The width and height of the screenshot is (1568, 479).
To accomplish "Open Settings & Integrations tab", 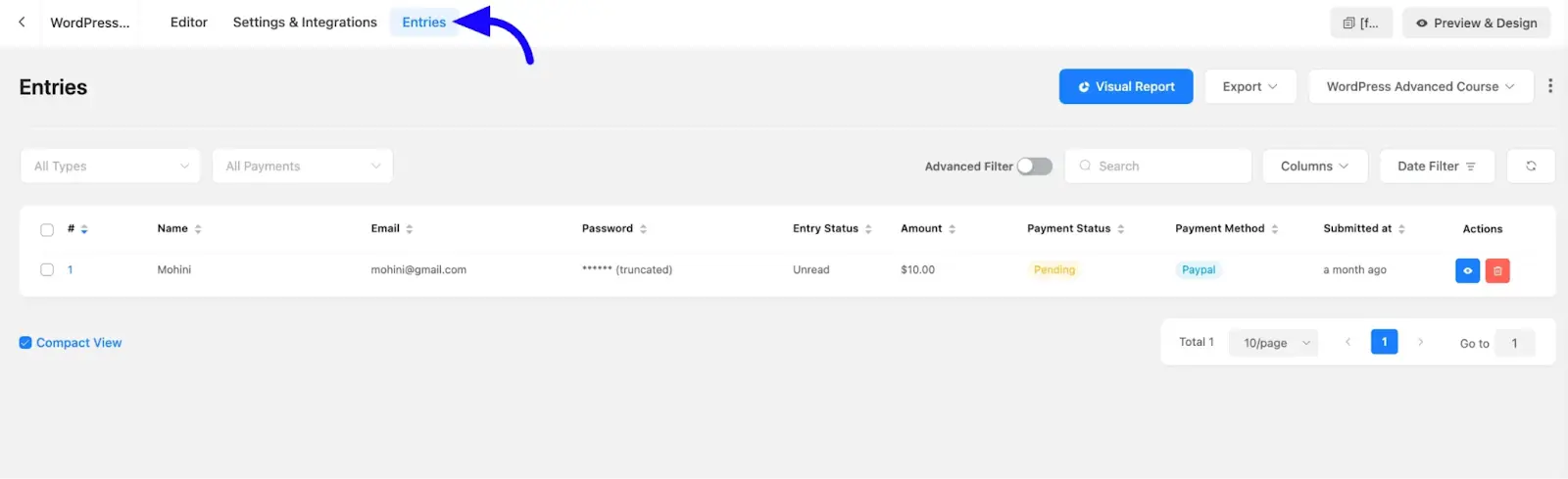I will [305, 23].
